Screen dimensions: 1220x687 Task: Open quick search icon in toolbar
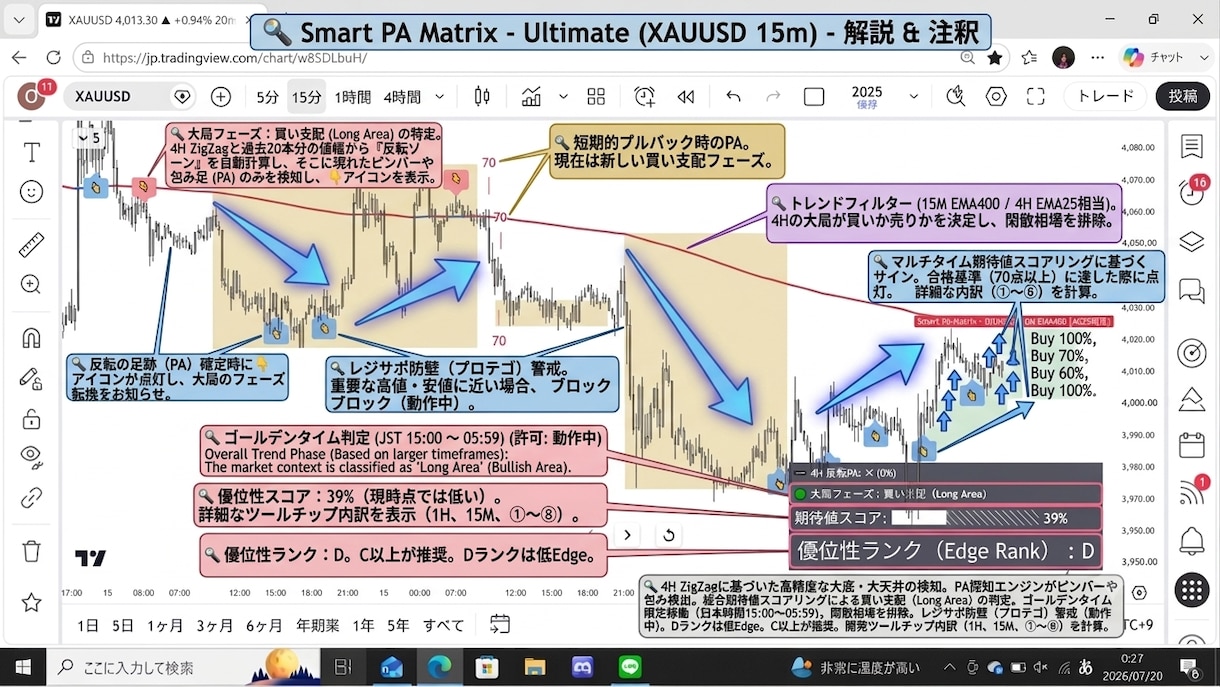point(955,97)
